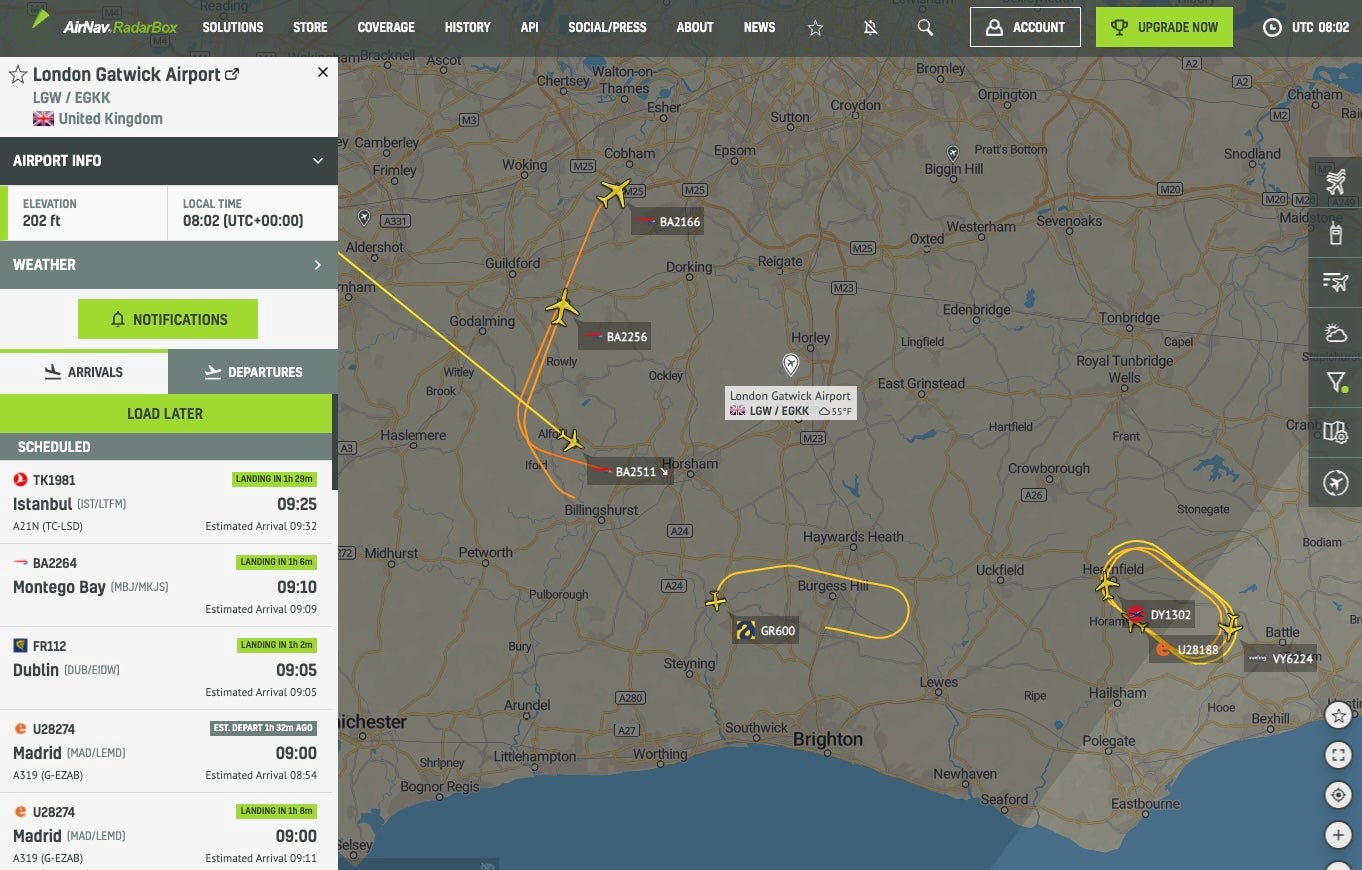Click the muted notifications bell icon
The width and height of the screenshot is (1362, 870).
click(870, 28)
